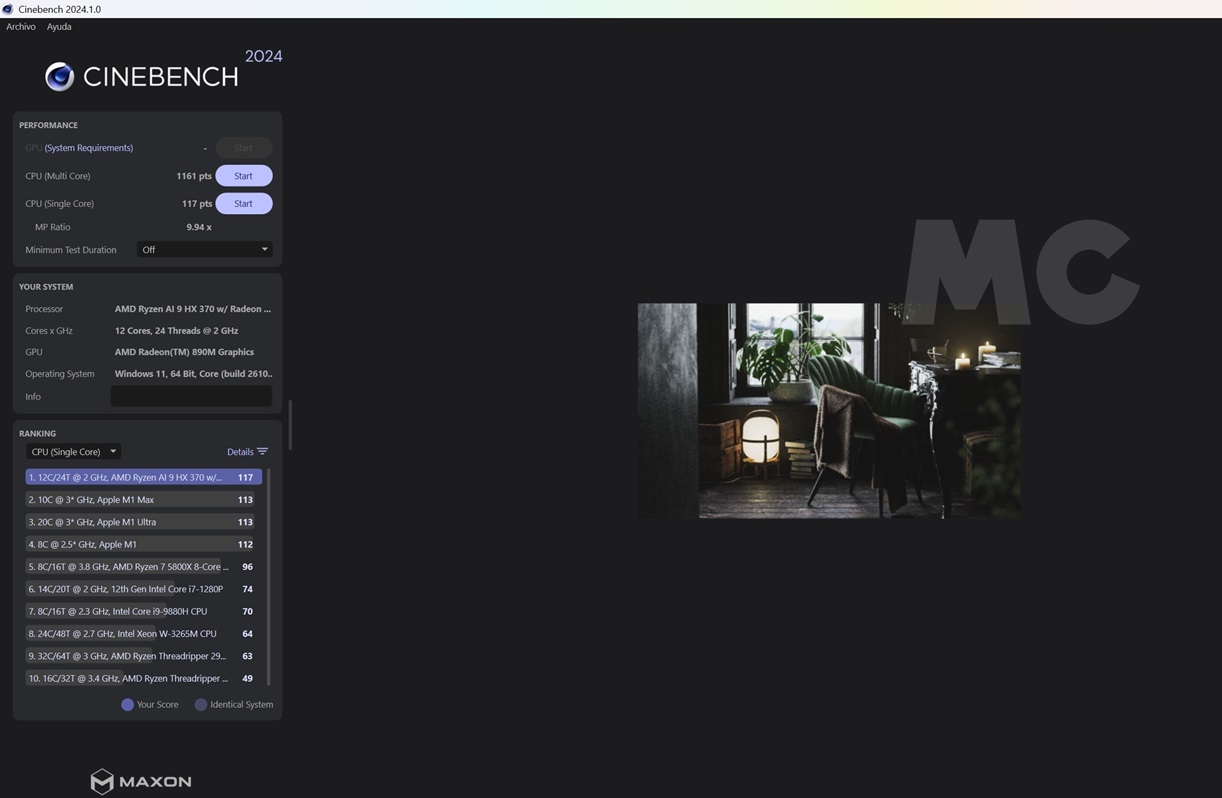The image size is (1222, 798).
Task: Click the Identical System legend dot
Action: tap(201, 705)
